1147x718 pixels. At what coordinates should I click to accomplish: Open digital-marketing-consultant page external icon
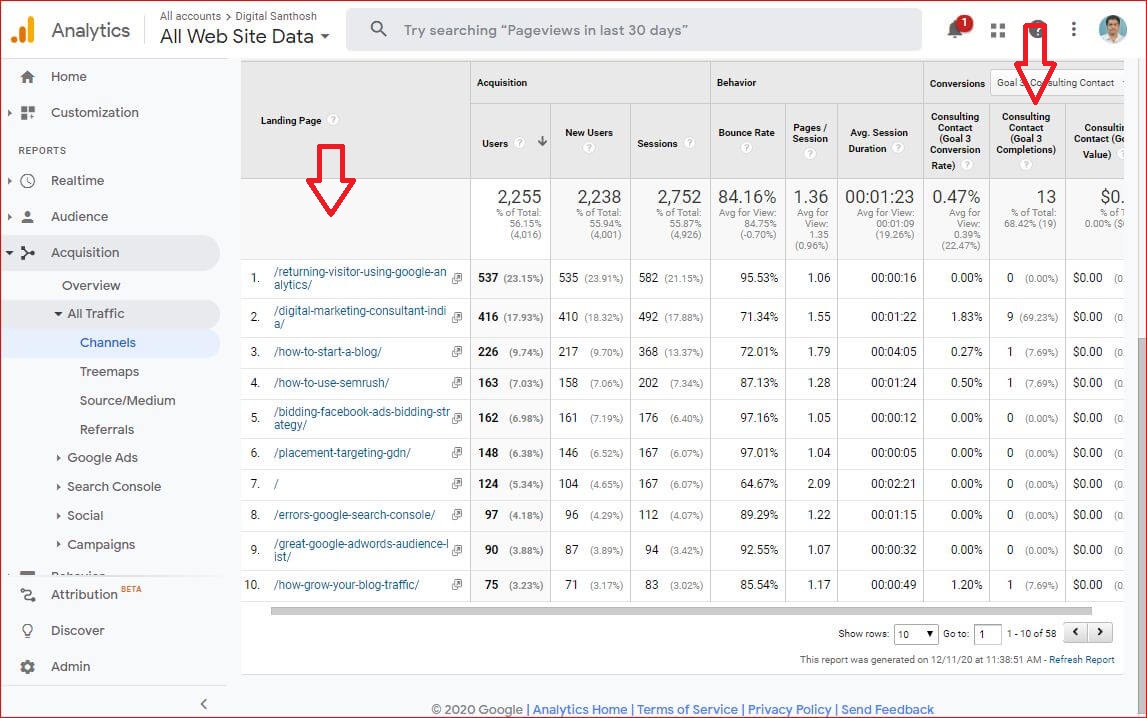(457, 317)
